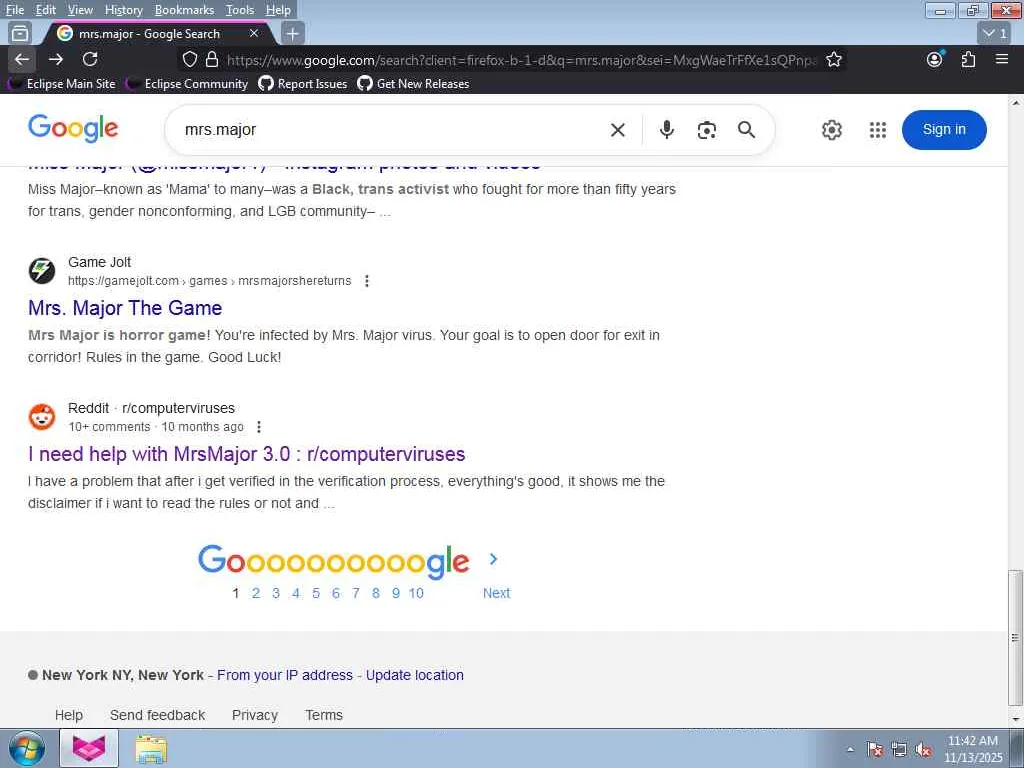Open the account profile icon in toolbar
1024x768 pixels.
coord(935,59)
